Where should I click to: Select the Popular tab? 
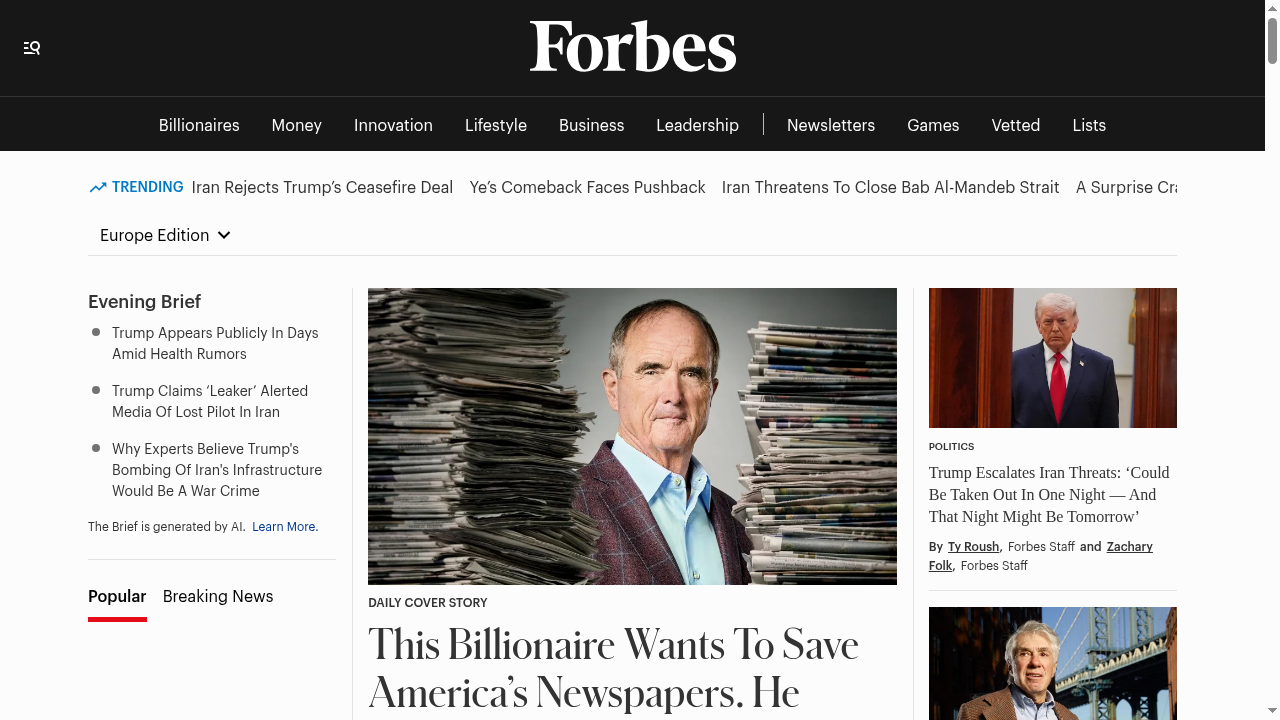[117, 596]
